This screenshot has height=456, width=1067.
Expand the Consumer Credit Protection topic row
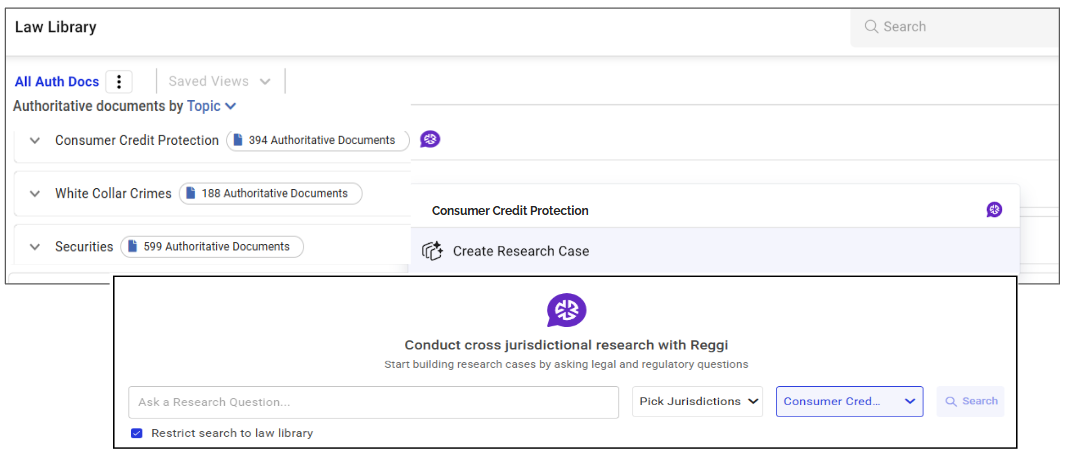(35, 141)
